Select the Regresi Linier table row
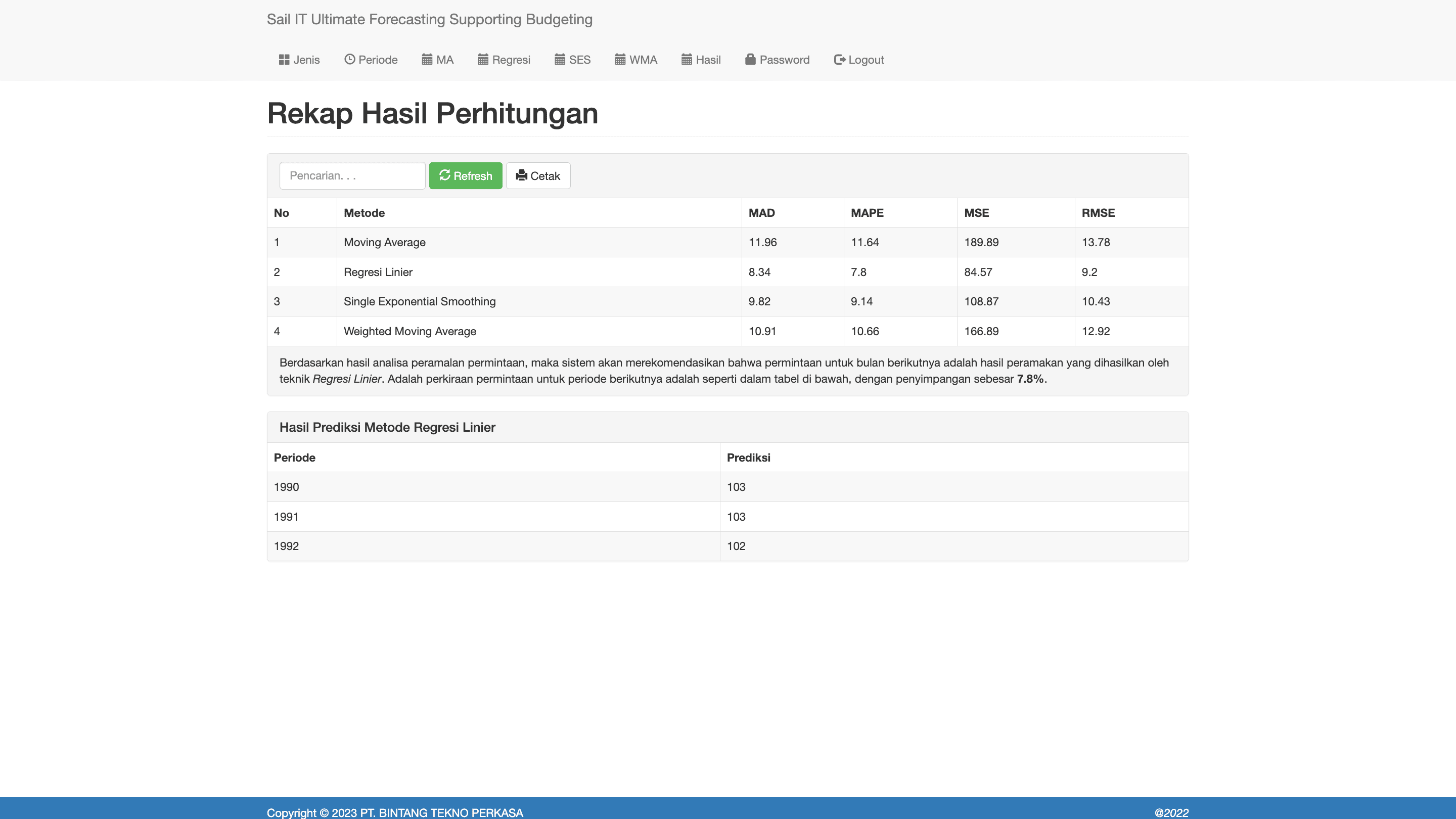The width and height of the screenshot is (1456, 819). (x=727, y=272)
